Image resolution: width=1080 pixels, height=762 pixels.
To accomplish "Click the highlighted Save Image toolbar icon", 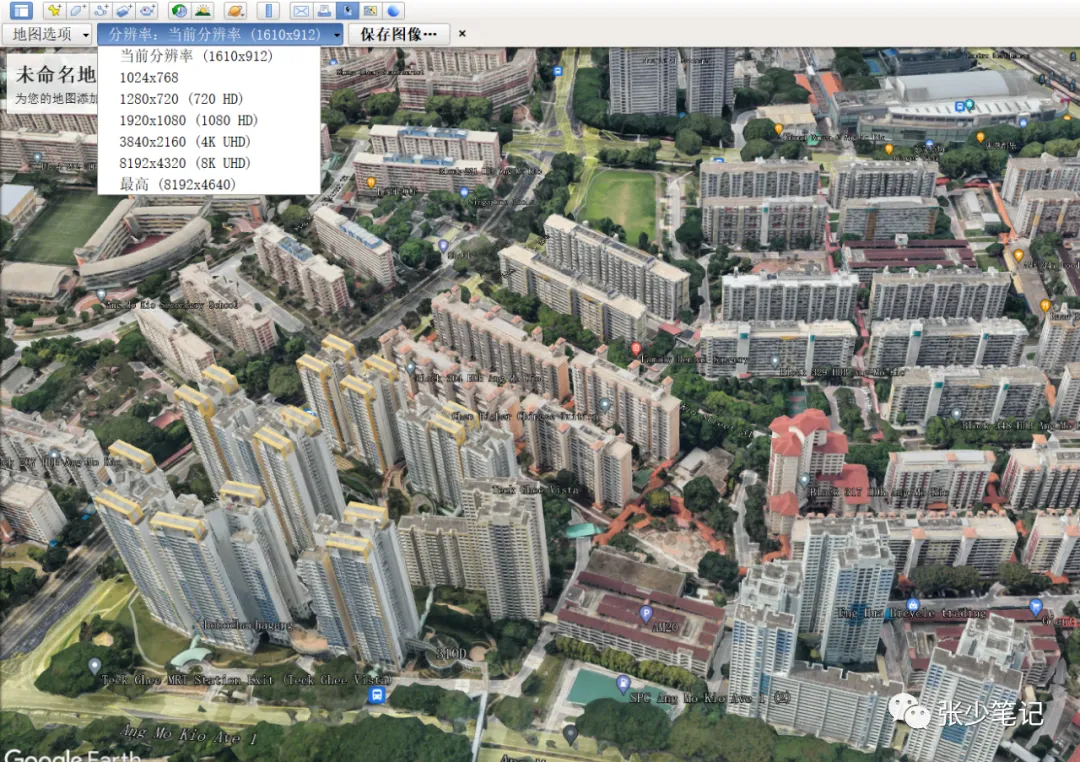I will (x=348, y=10).
